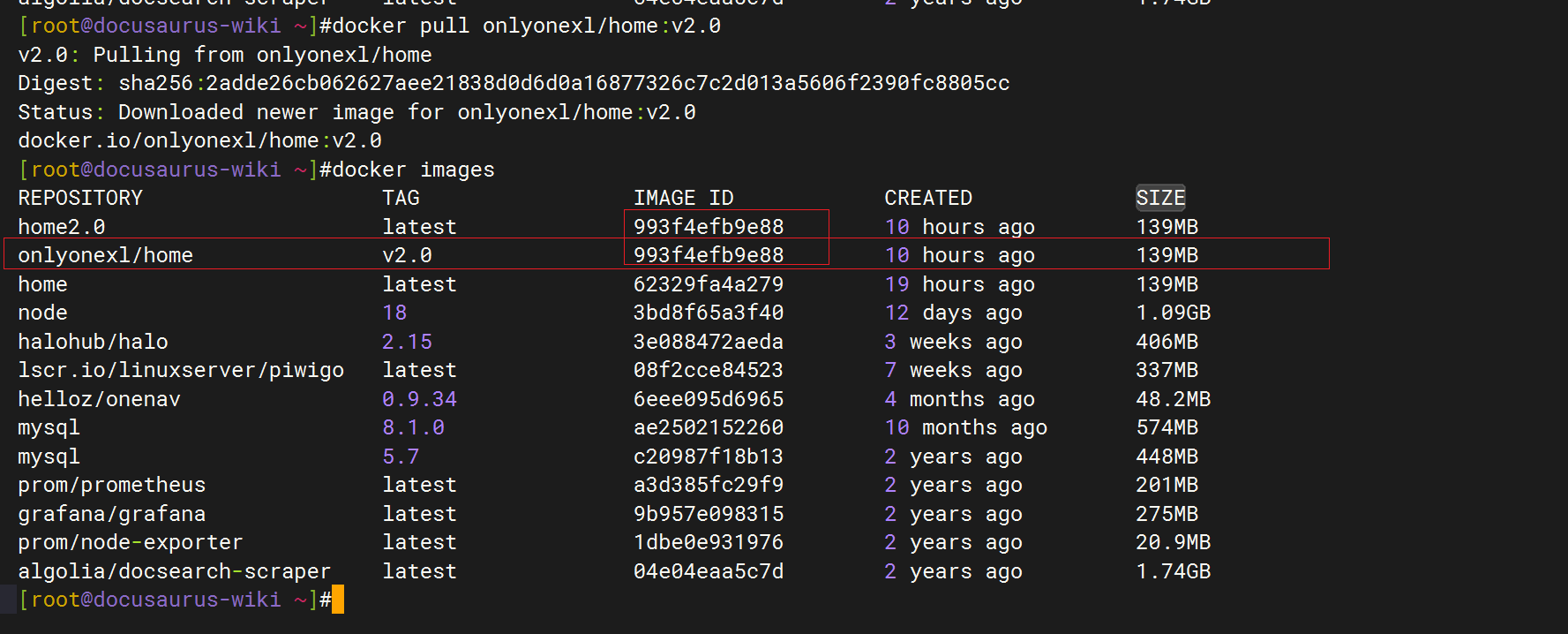Click the prom/prometheus repository name
The image size is (1568, 634).
tap(111, 485)
